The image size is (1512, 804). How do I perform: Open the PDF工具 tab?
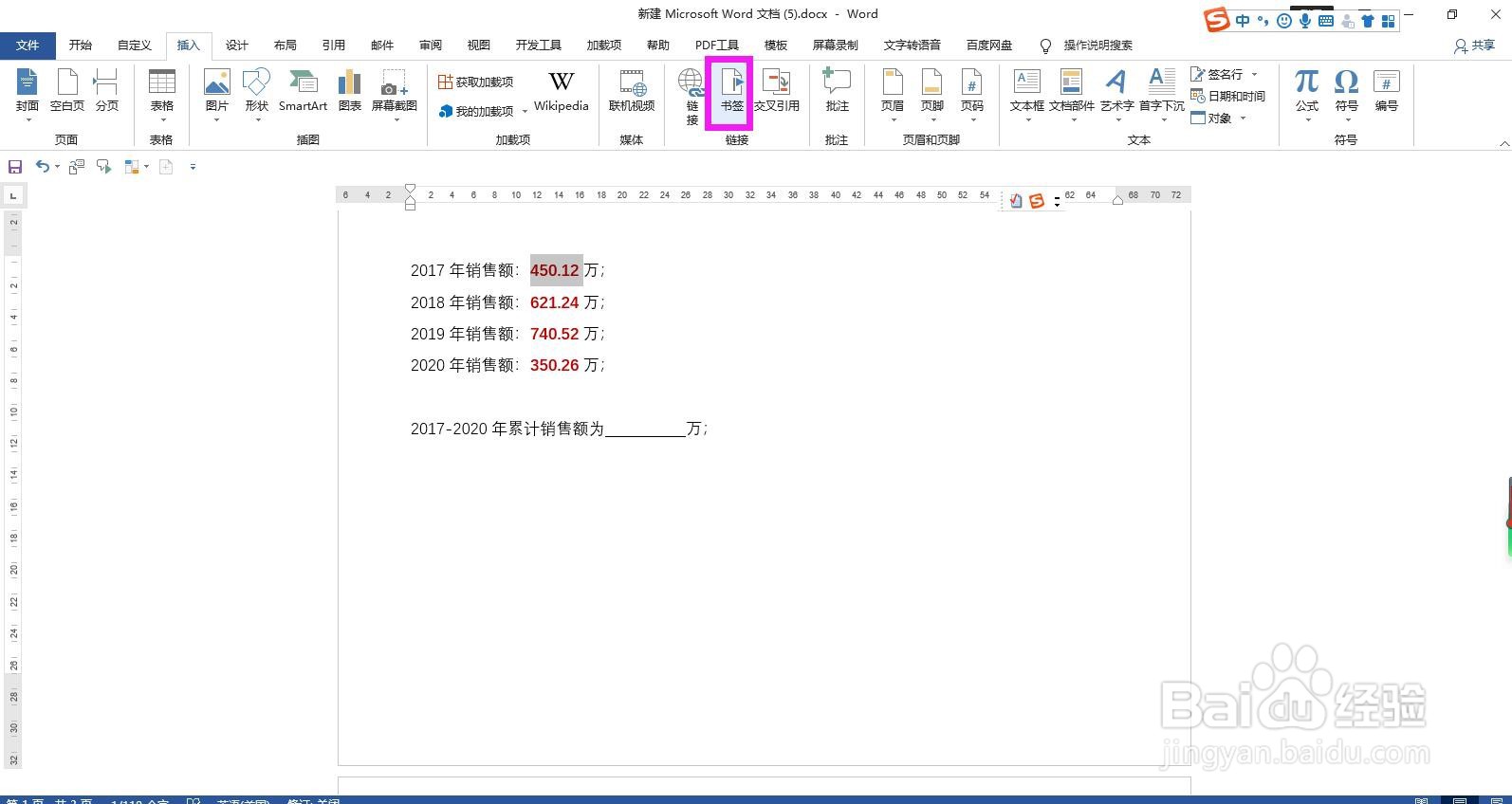pos(717,46)
